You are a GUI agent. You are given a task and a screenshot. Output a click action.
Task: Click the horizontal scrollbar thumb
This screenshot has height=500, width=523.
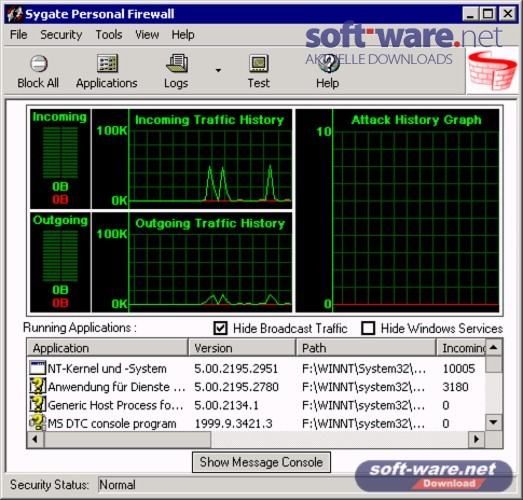(127, 439)
